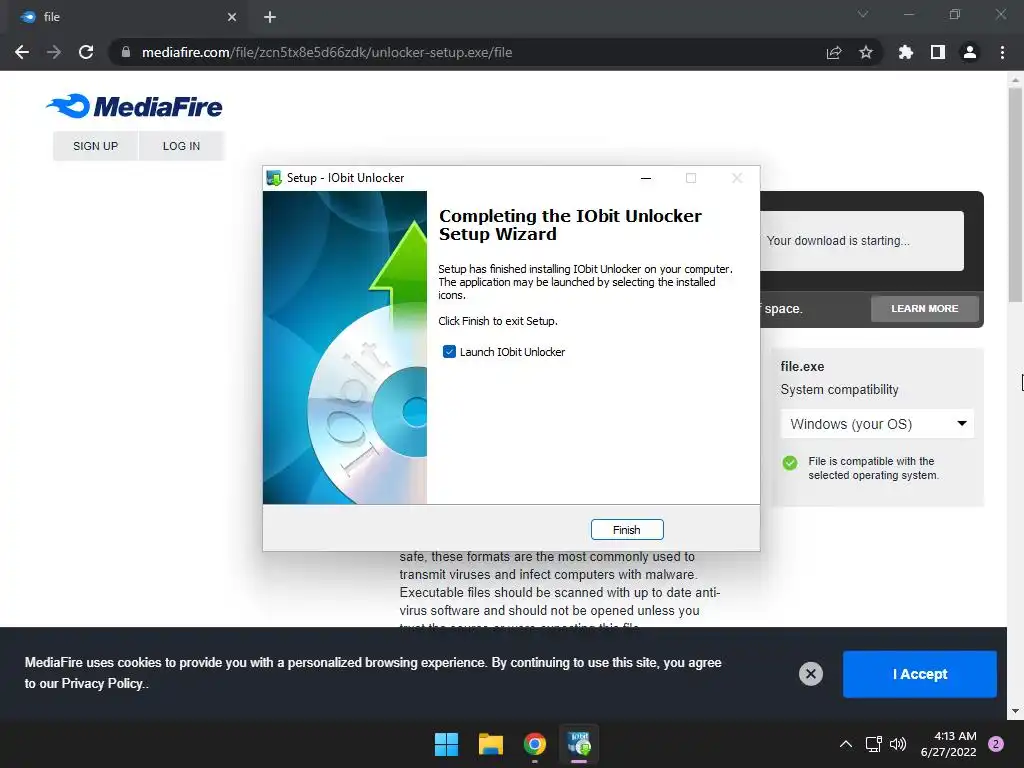Open the Windows (your OS) dropdown
The height and width of the screenshot is (768, 1024).
[877, 424]
